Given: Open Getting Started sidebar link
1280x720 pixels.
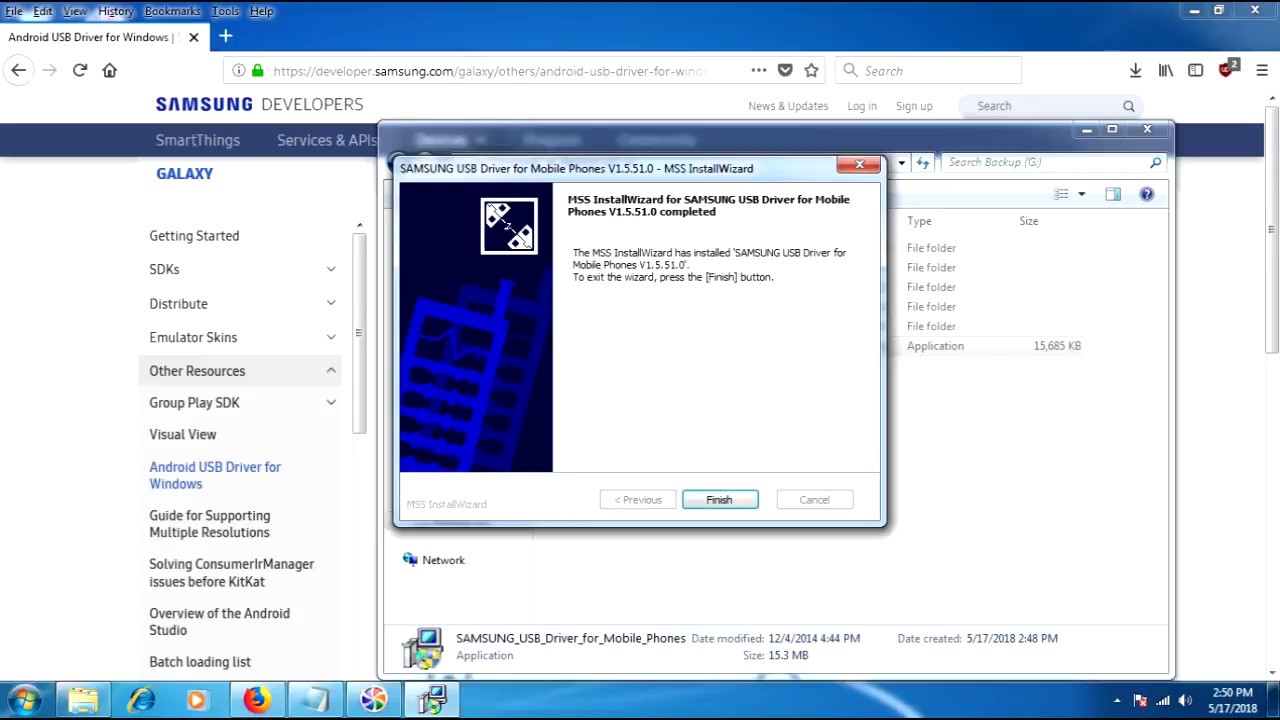Looking at the screenshot, I should click(x=194, y=236).
